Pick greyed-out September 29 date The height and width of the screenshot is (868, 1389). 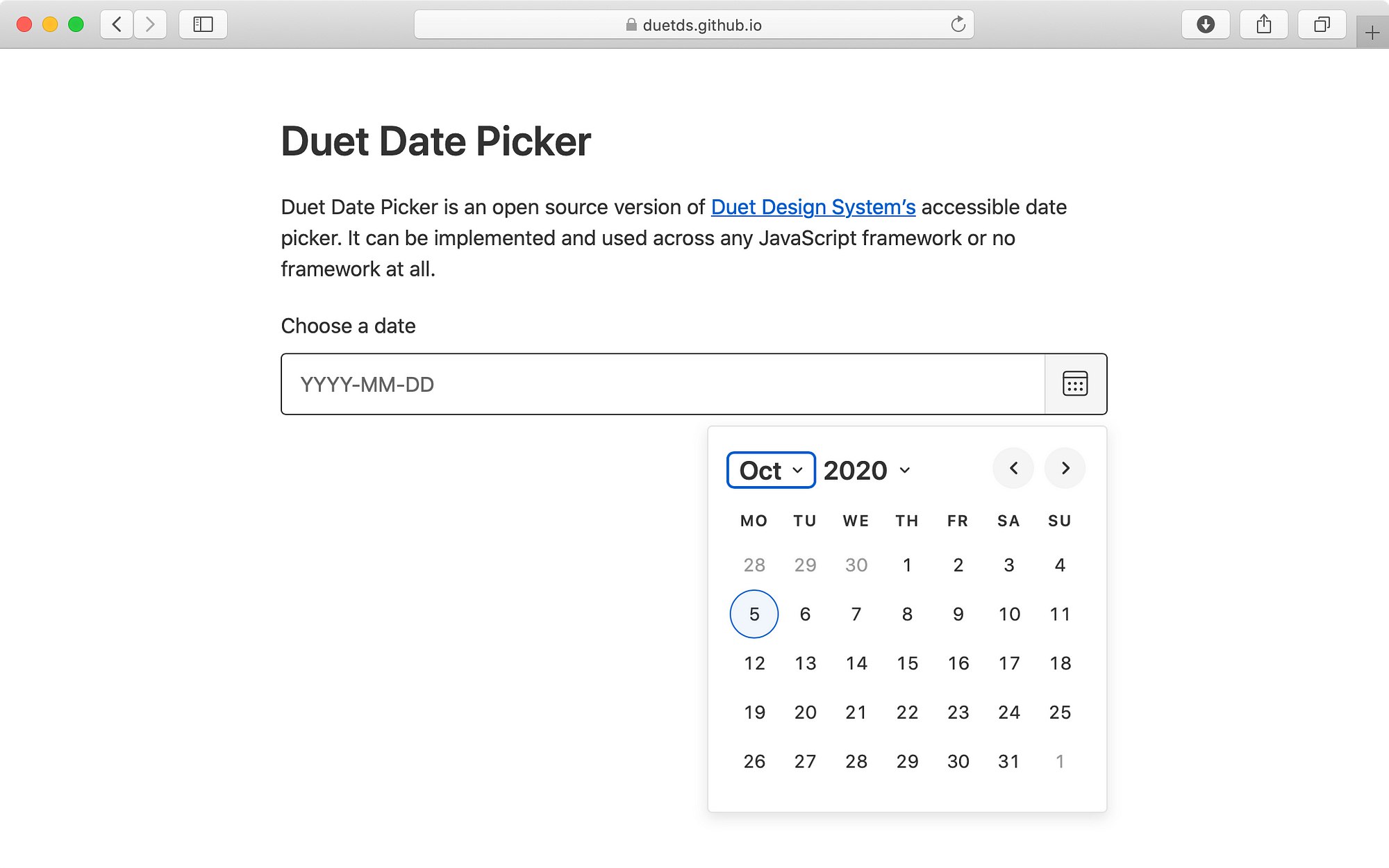pyautogui.click(x=805, y=565)
